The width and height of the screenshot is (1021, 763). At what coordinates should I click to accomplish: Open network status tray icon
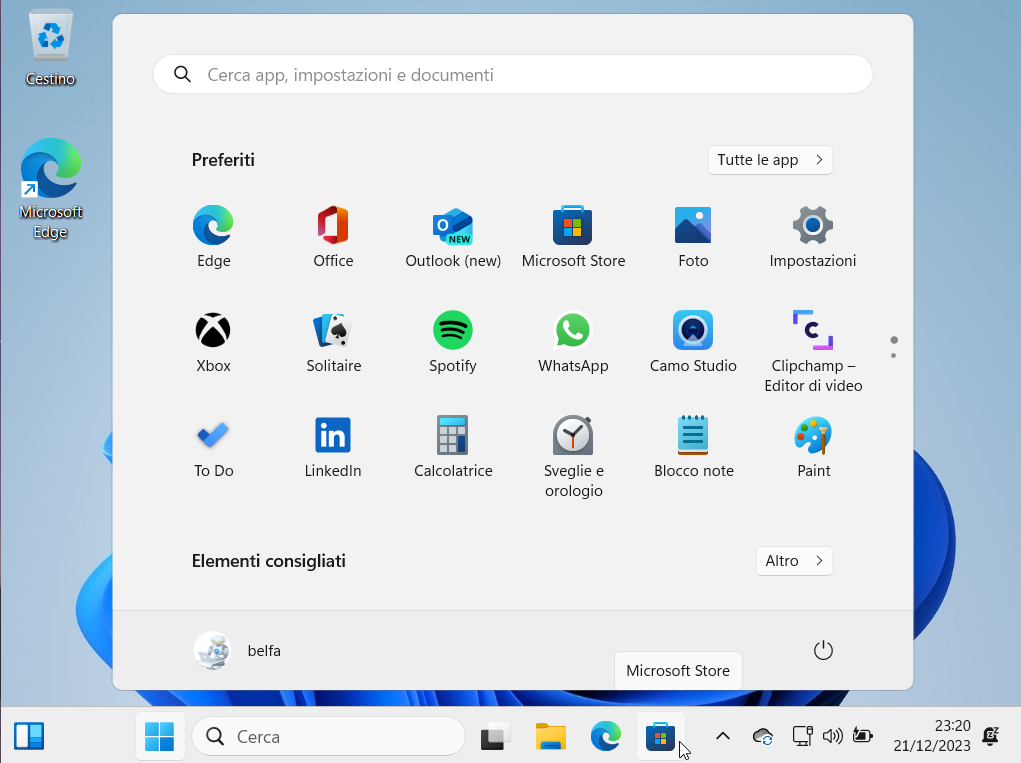[x=802, y=736]
